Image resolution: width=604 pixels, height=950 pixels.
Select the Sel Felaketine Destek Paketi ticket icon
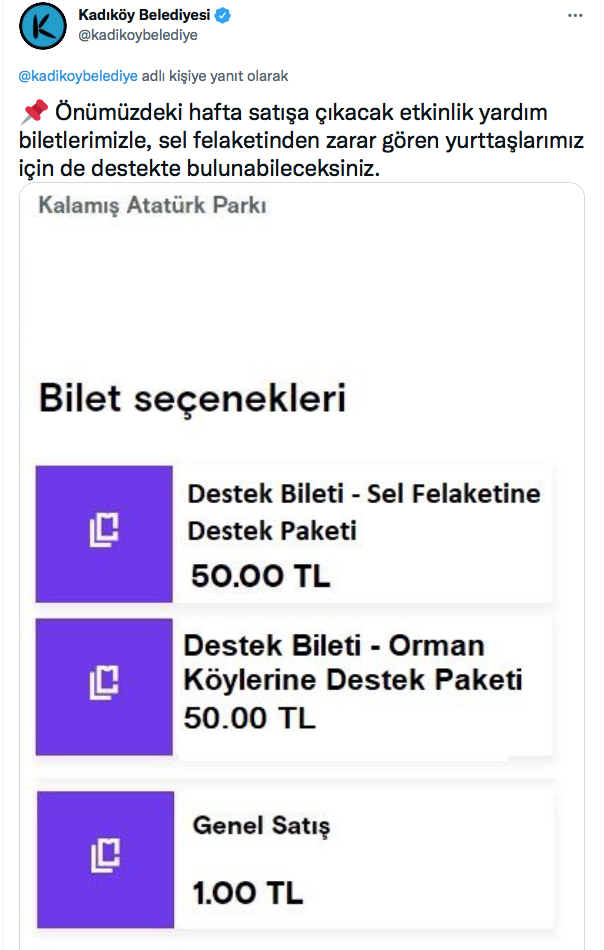(x=104, y=534)
